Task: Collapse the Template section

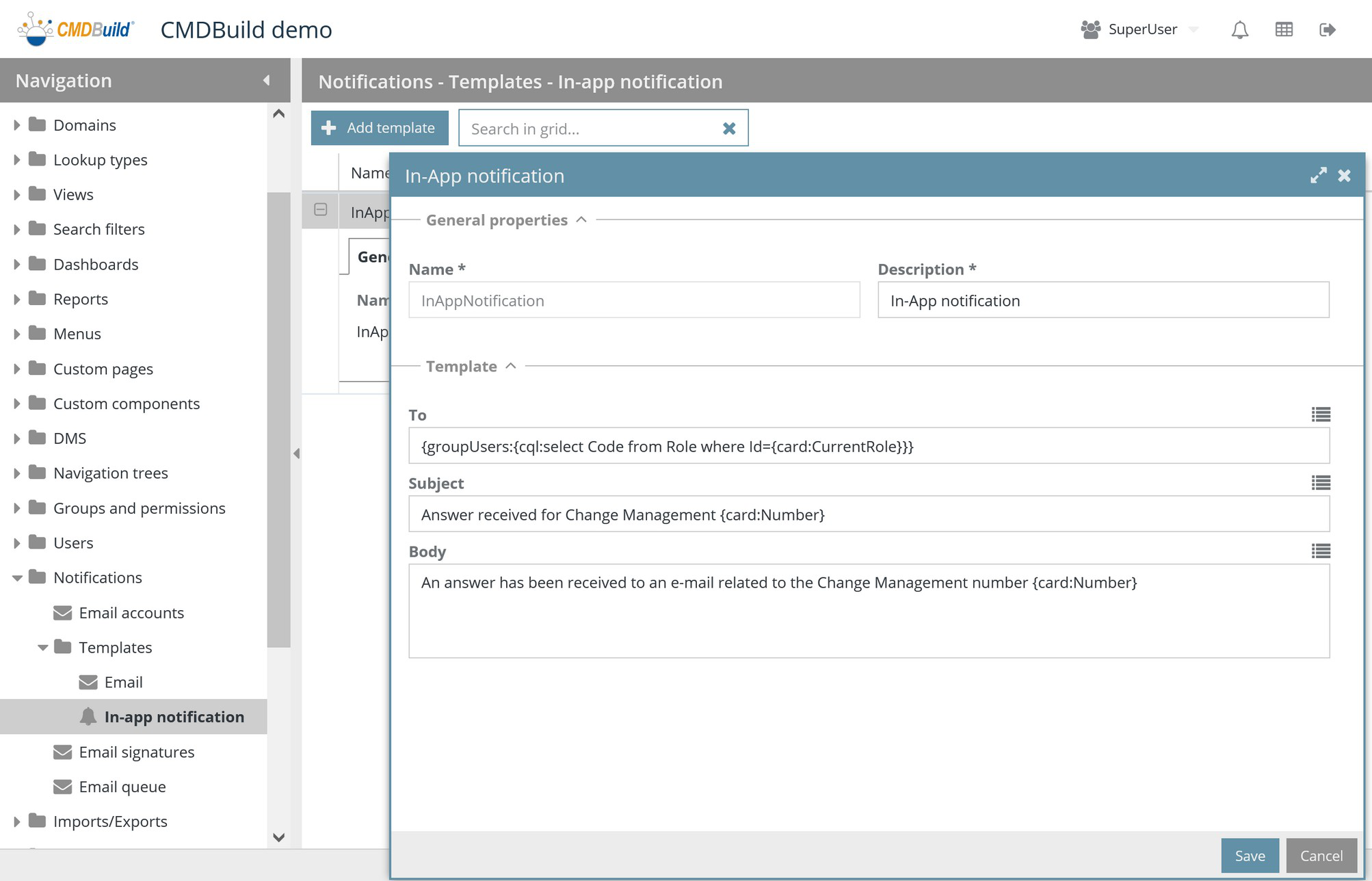Action: pos(511,366)
